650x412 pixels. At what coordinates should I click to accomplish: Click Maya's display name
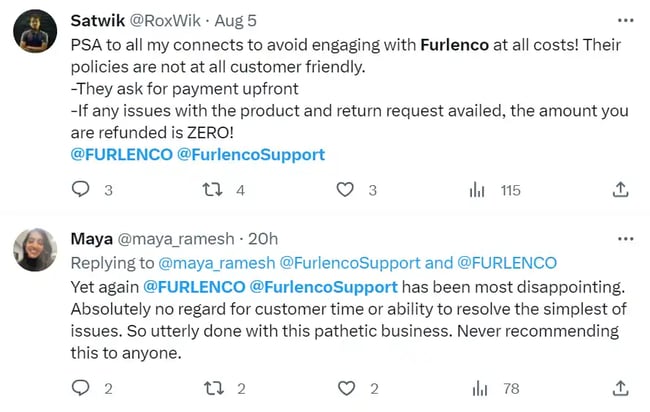[92, 239]
